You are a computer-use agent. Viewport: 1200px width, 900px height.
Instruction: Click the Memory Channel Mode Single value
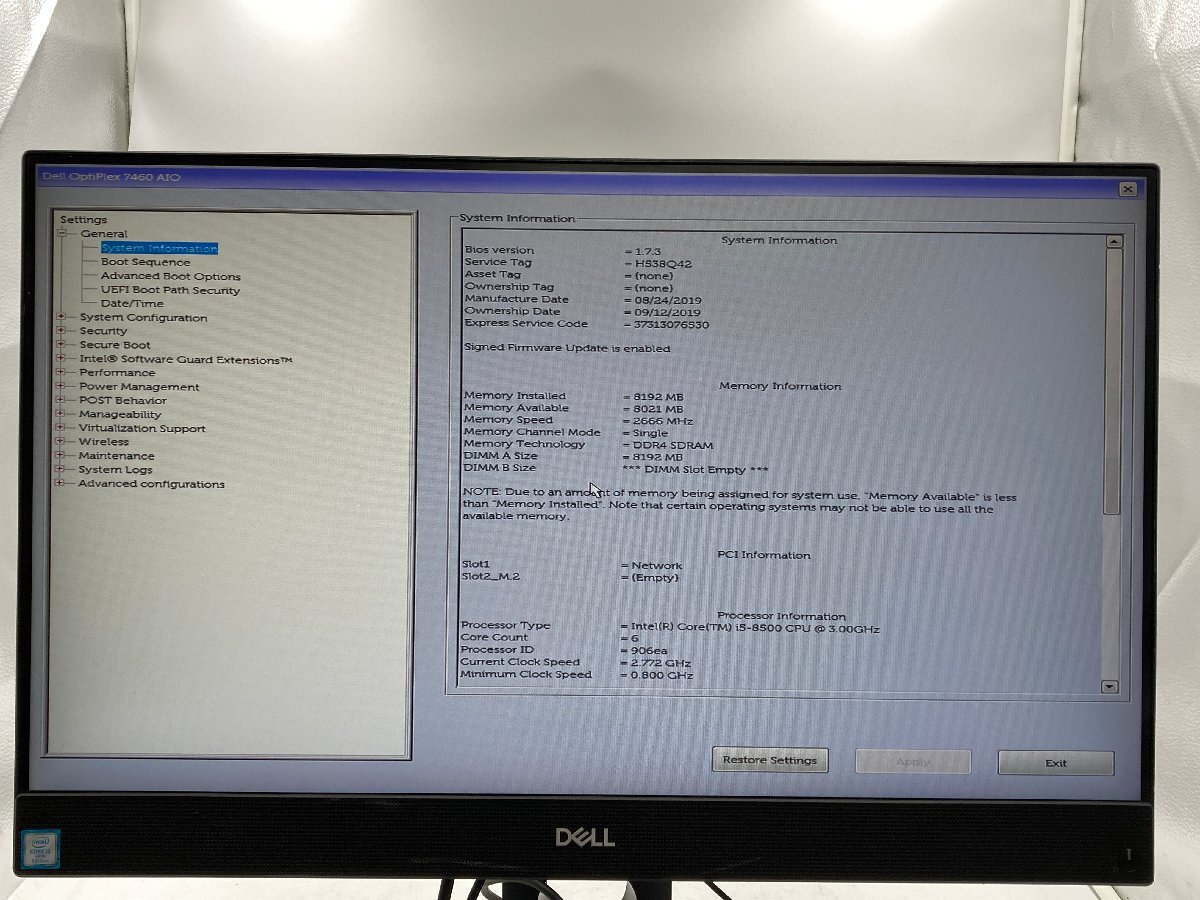point(651,433)
